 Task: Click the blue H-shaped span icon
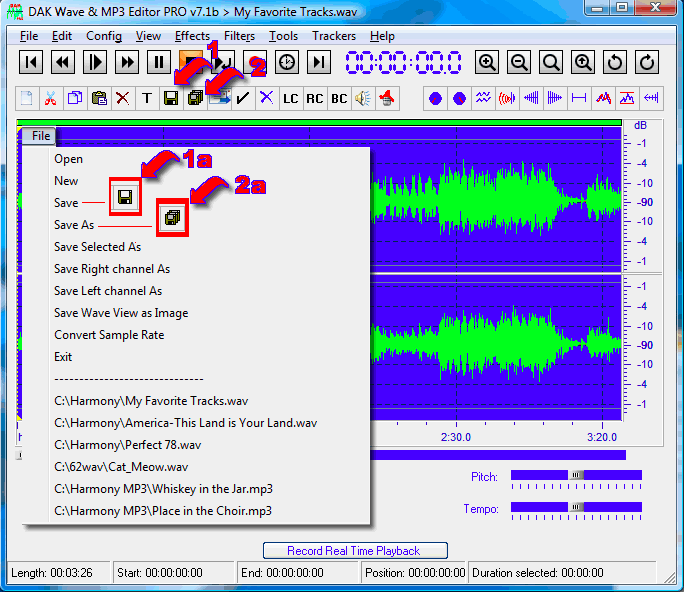(579, 98)
